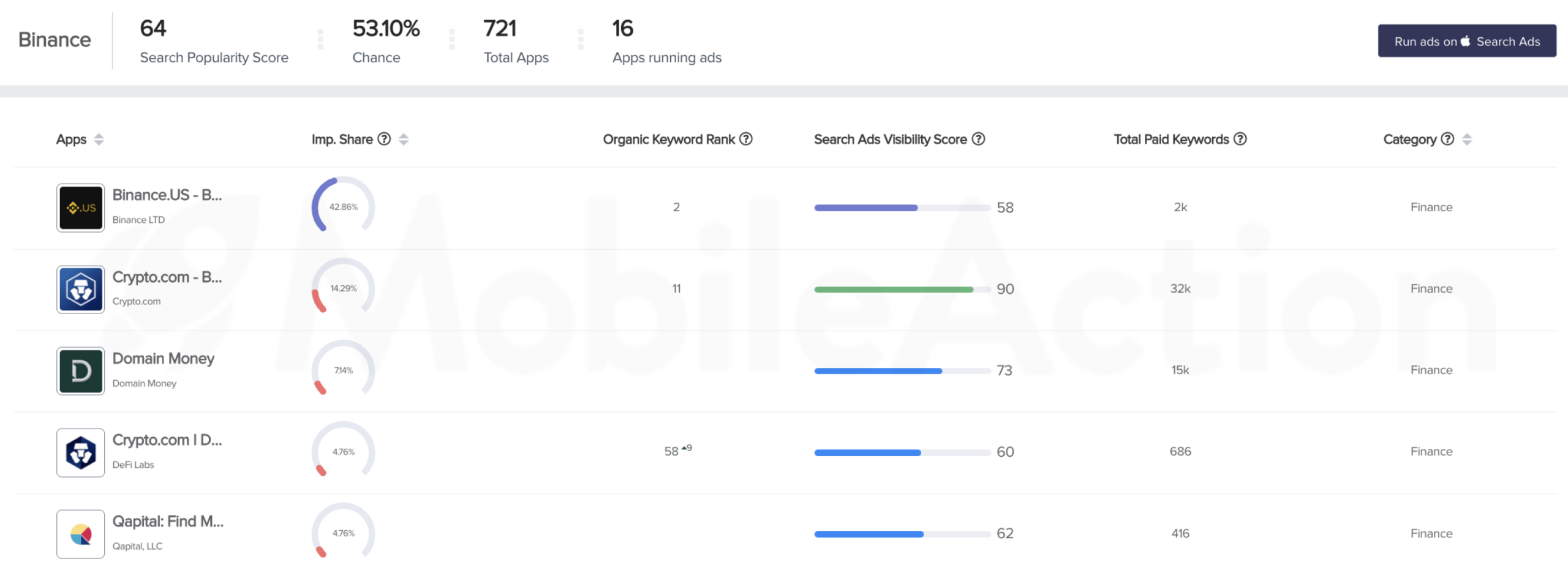This screenshot has height=570, width=1568.
Task: Click Finance category in Qapital row
Action: pyautogui.click(x=1431, y=533)
